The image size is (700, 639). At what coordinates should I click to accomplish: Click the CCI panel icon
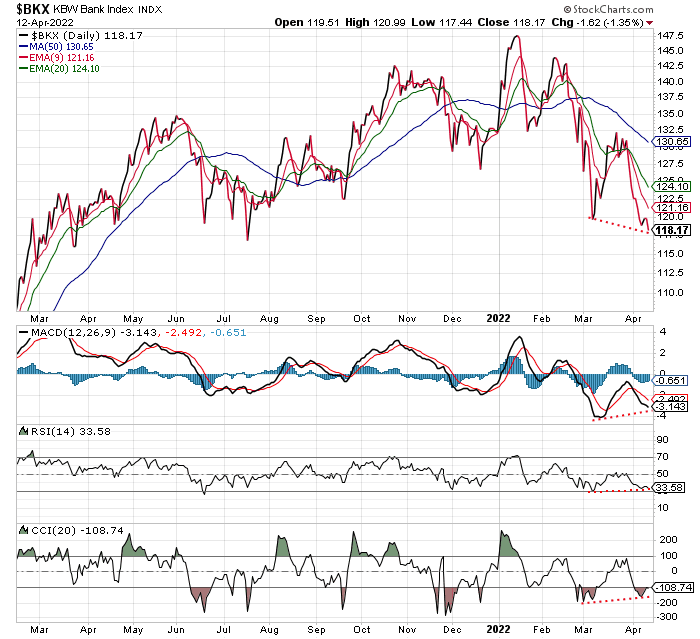[x=23, y=530]
